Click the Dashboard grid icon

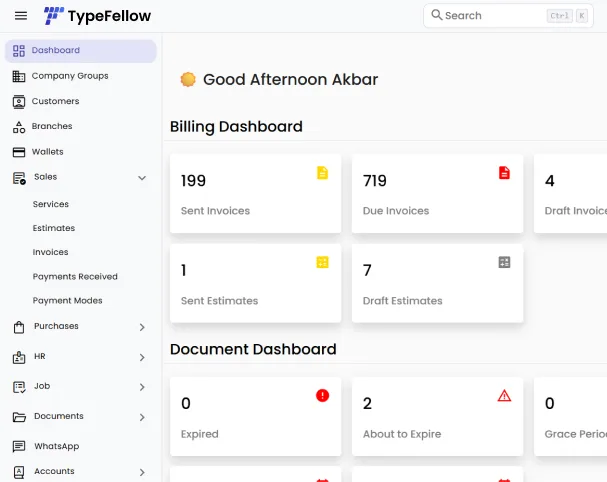[x=19, y=51]
